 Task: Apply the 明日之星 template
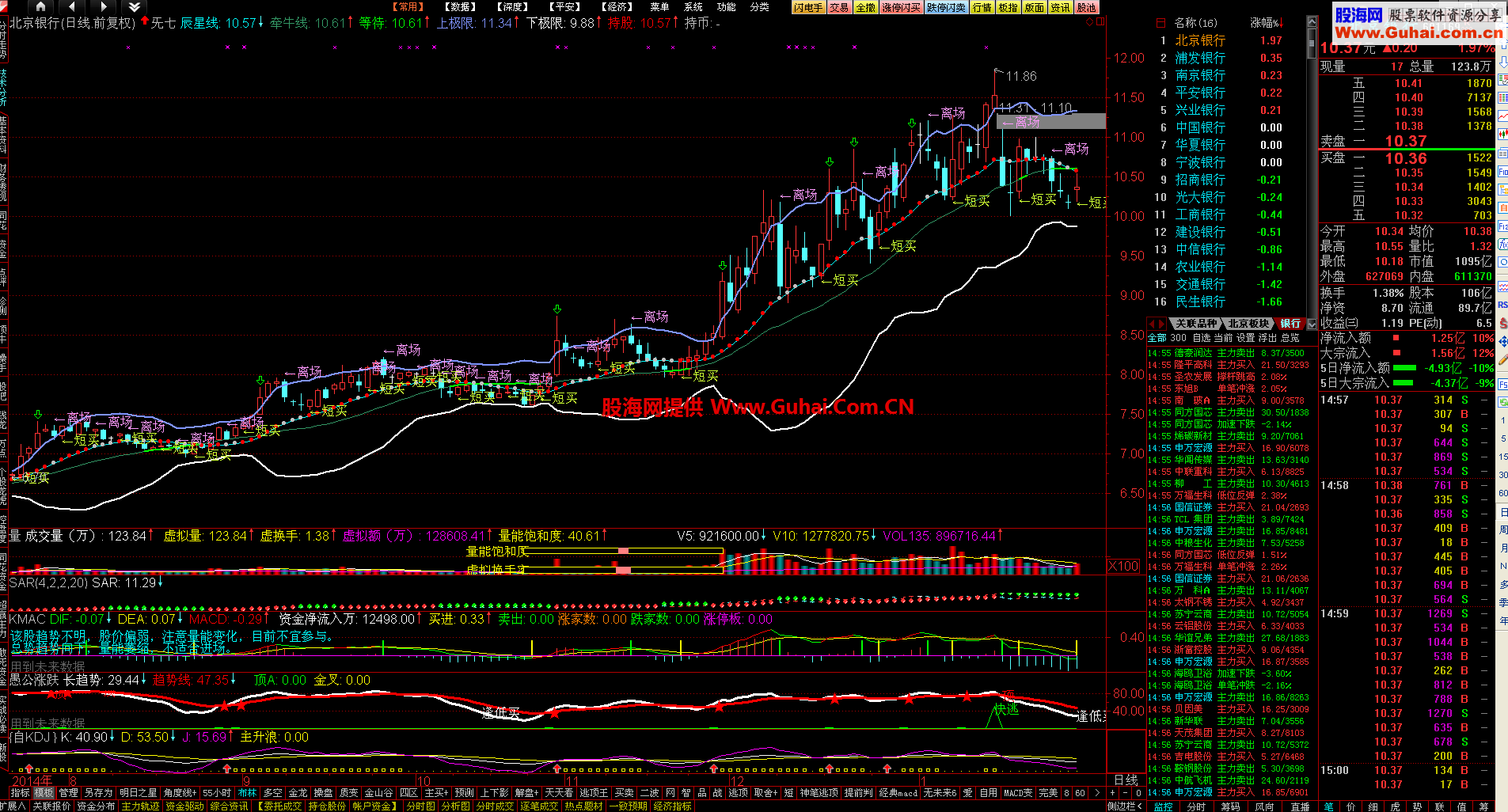click(x=138, y=792)
